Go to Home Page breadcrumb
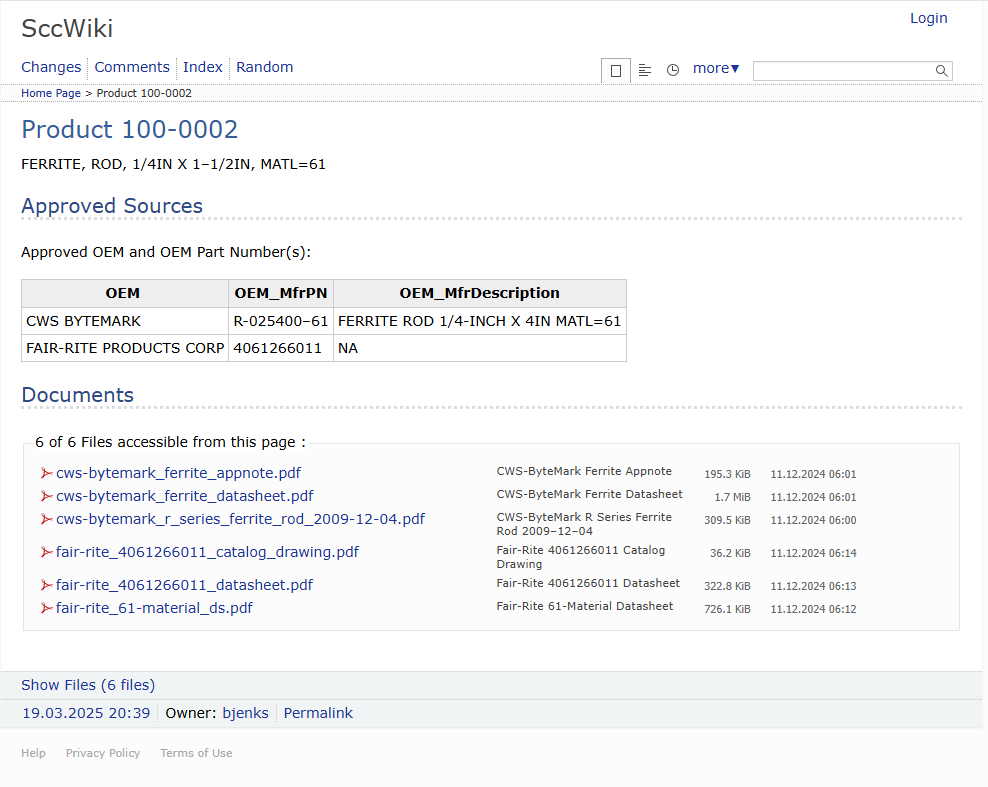 (51, 93)
